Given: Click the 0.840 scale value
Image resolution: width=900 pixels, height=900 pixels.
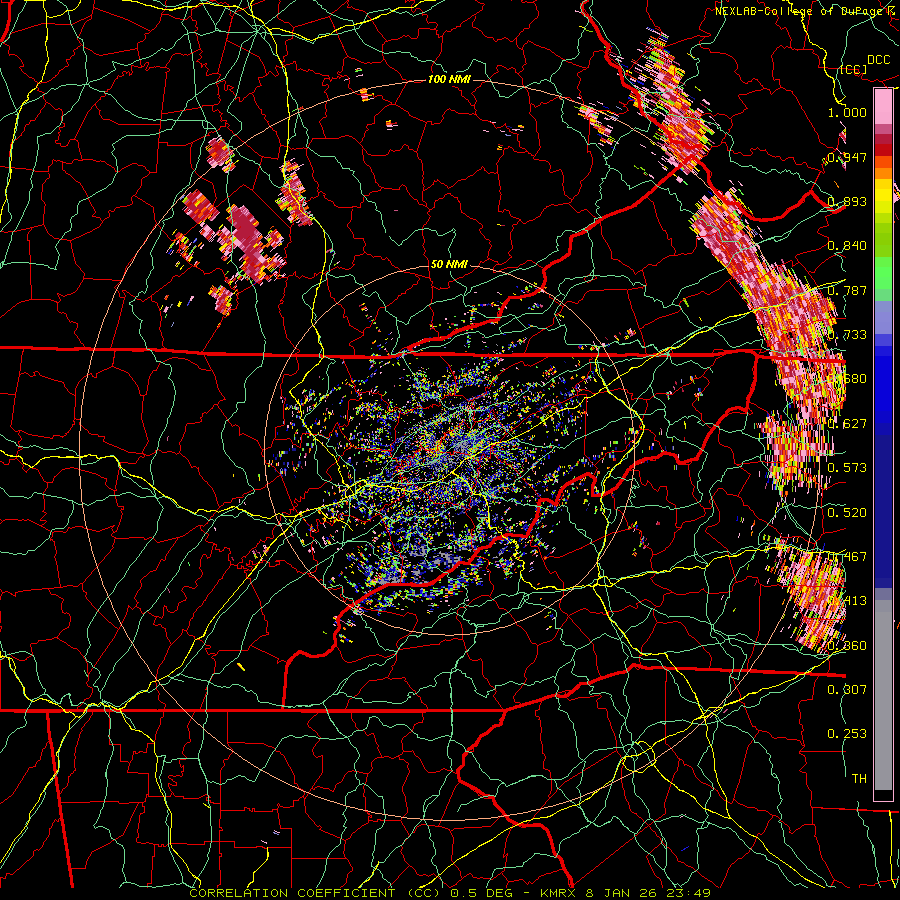Looking at the screenshot, I should pos(847,246).
